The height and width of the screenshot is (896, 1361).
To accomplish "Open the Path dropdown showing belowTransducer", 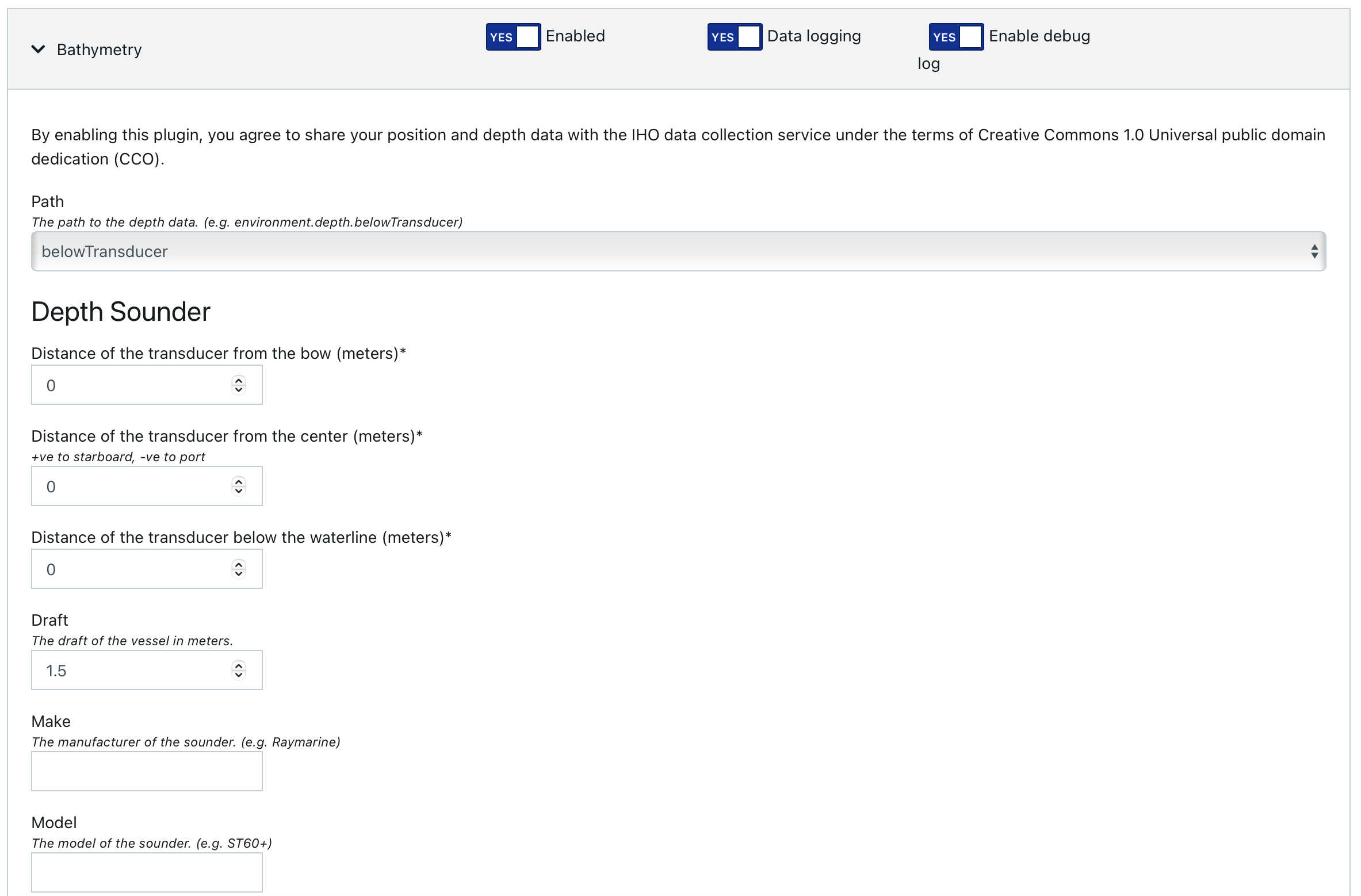I will (x=679, y=251).
